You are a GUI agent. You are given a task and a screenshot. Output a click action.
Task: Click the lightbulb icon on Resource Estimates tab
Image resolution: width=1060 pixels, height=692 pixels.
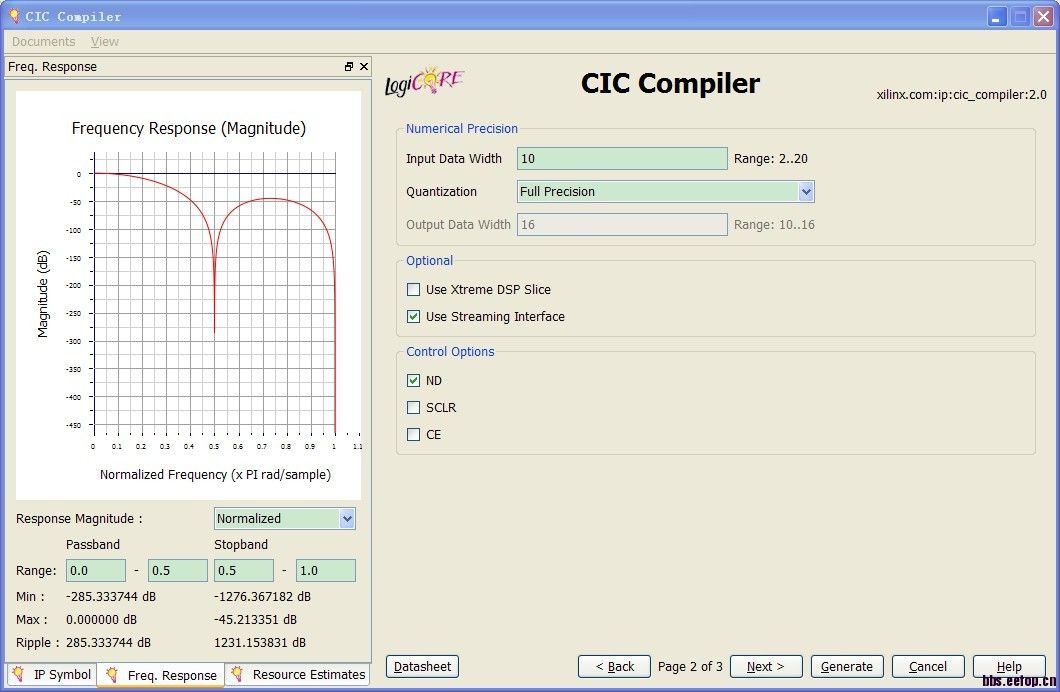pos(237,674)
